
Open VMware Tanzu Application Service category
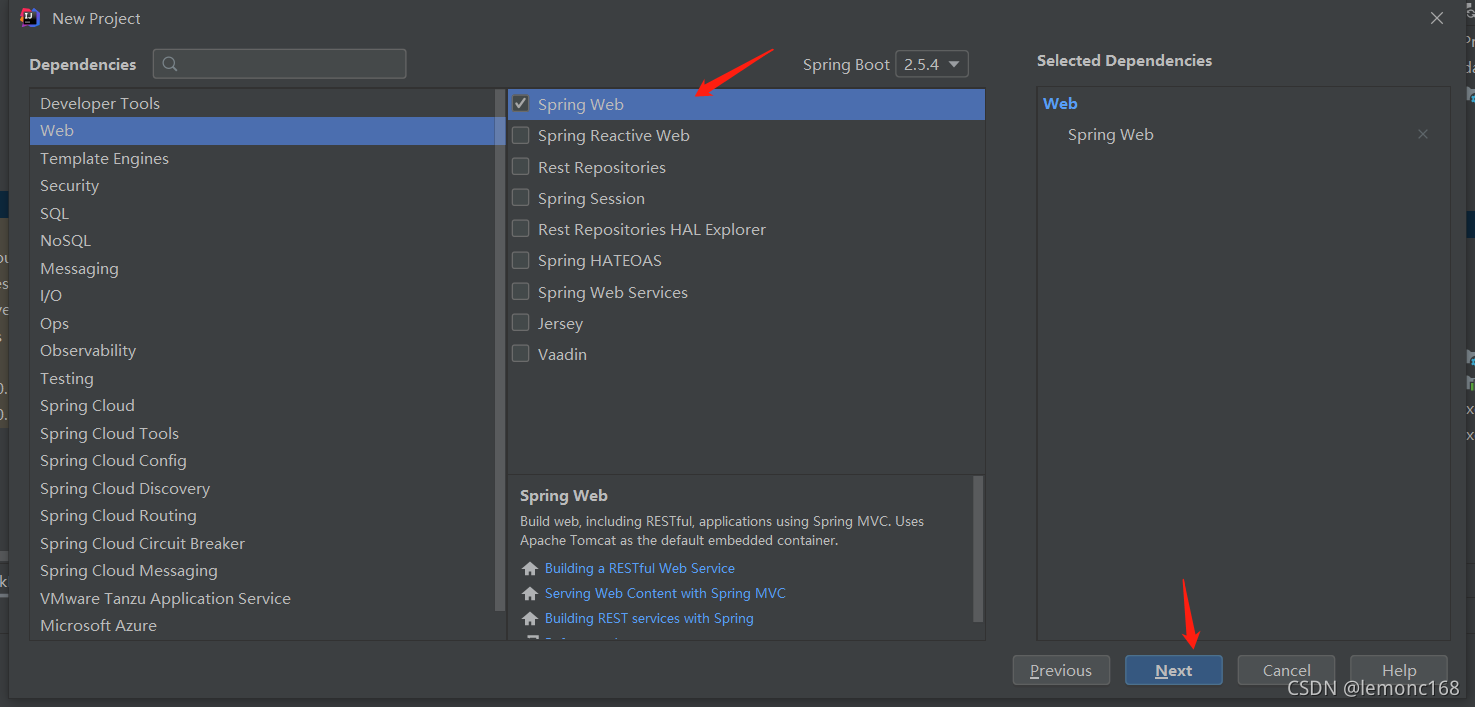coord(262,598)
